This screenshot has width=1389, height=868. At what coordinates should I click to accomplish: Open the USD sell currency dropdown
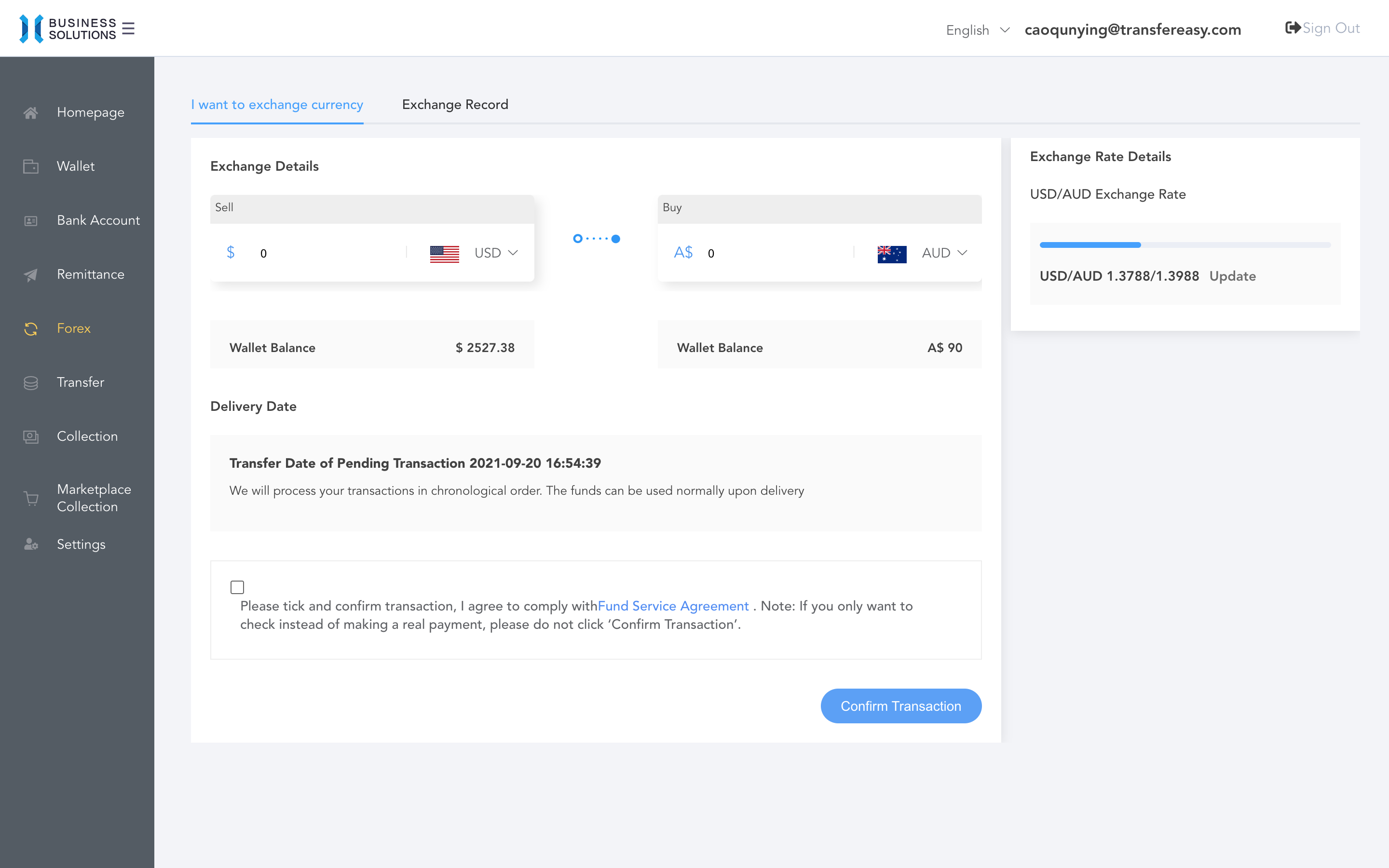pos(496,253)
